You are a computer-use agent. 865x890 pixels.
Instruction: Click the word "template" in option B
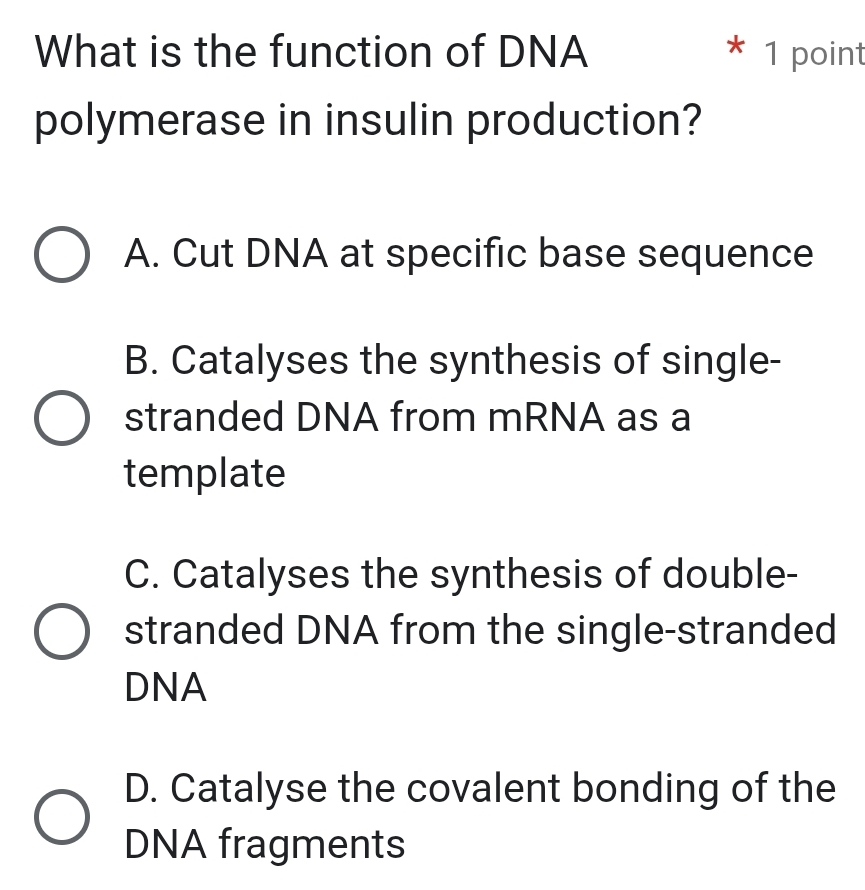[x=205, y=472]
